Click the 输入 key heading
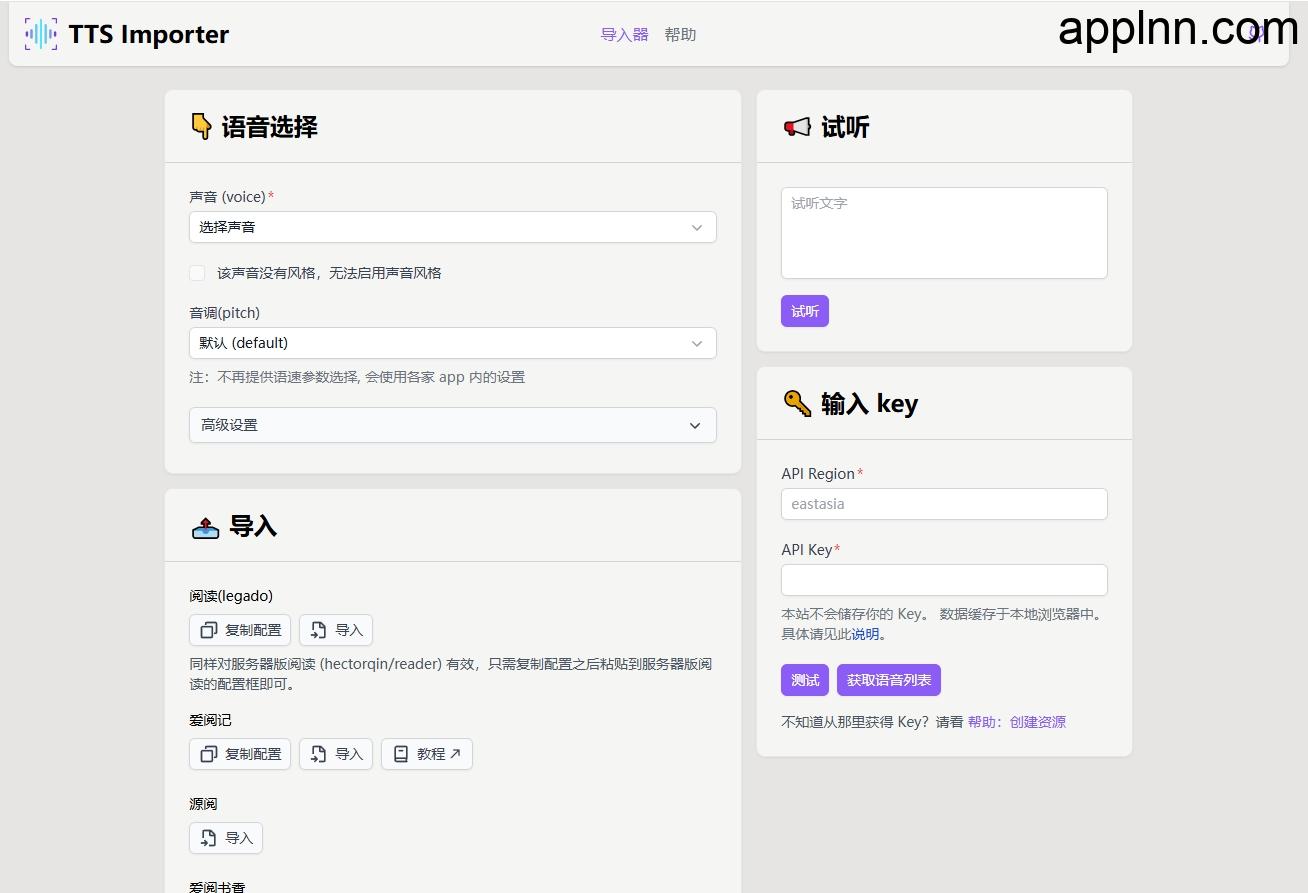Image resolution: width=1308 pixels, height=893 pixels. [x=869, y=403]
